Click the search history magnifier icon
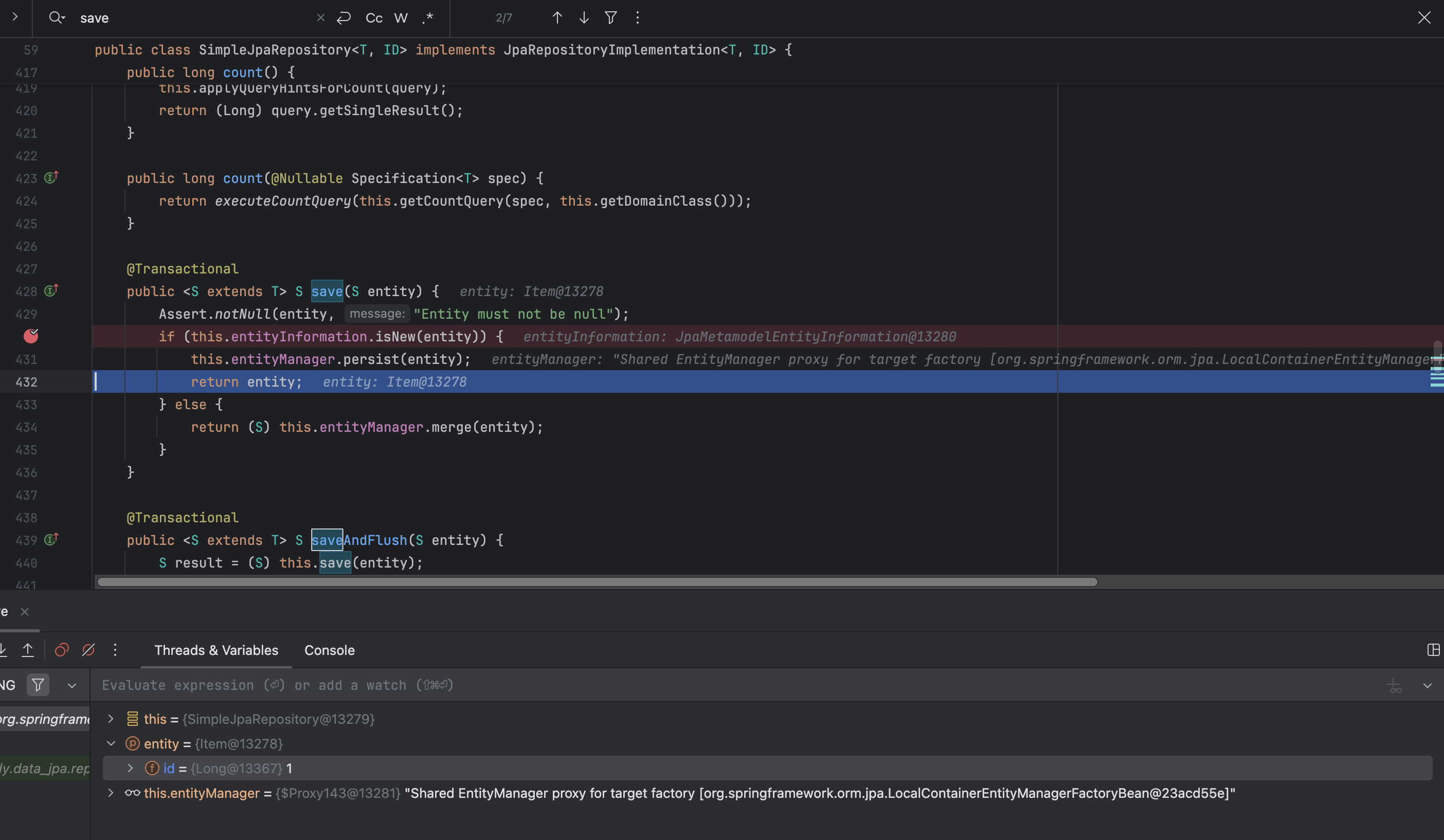This screenshot has width=1444, height=840. click(x=56, y=18)
